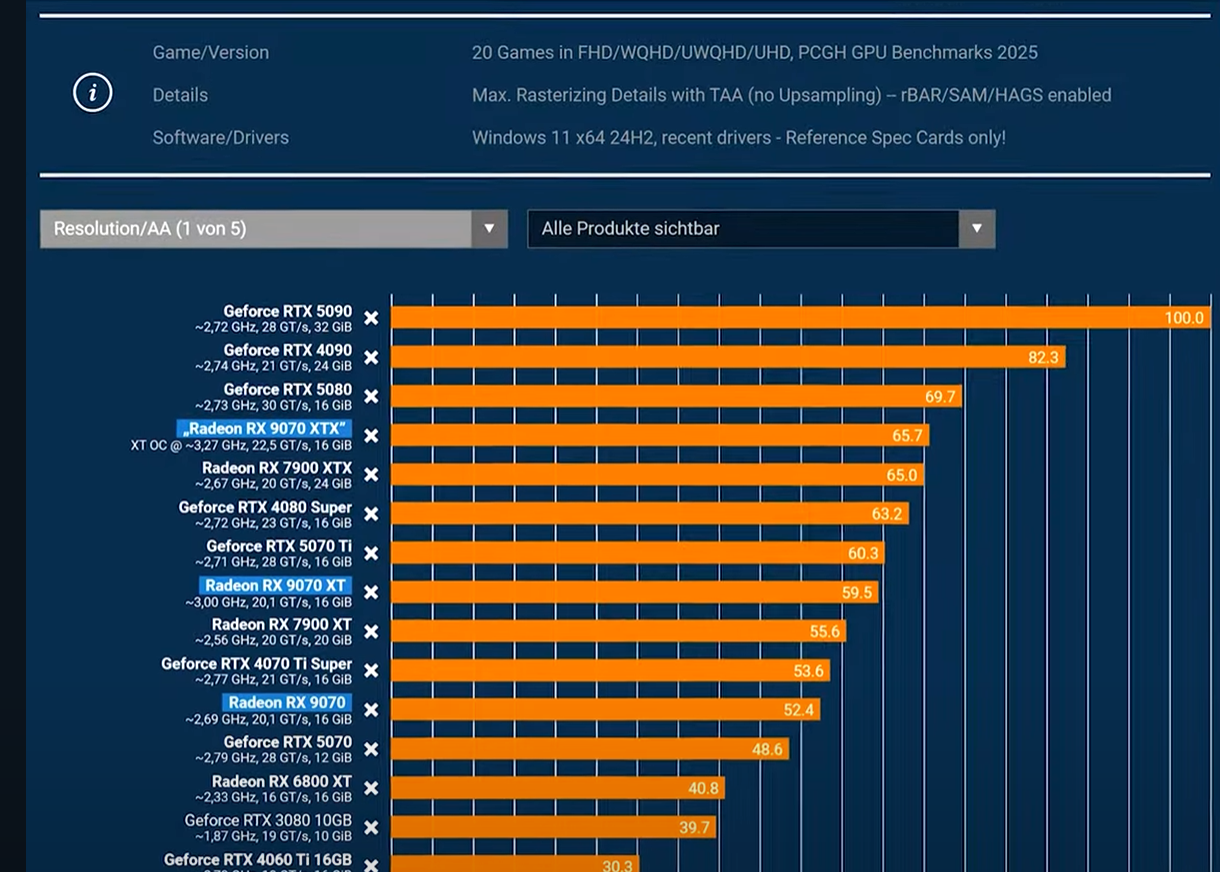Click the 55.6 bar for RX 7900 XT
Viewport: 1220px width, 872px height.
click(619, 631)
